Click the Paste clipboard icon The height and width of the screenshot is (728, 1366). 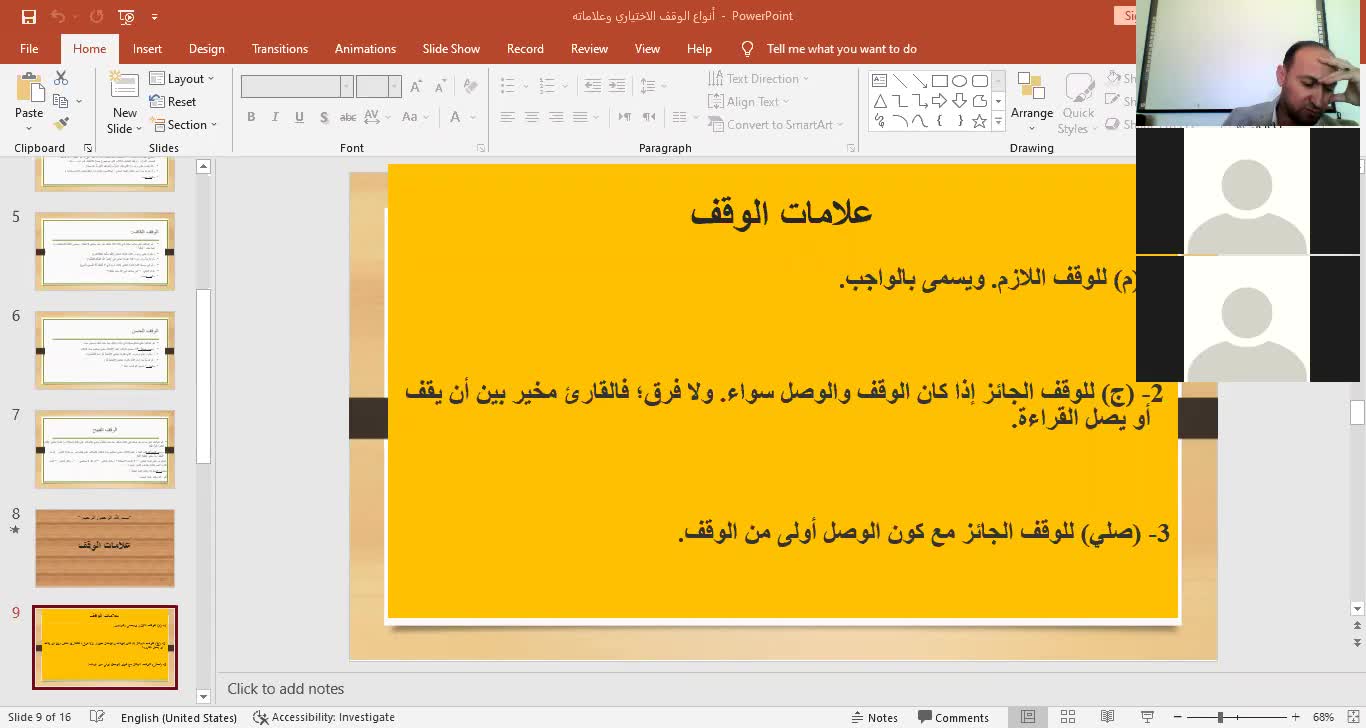tap(29, 88)
